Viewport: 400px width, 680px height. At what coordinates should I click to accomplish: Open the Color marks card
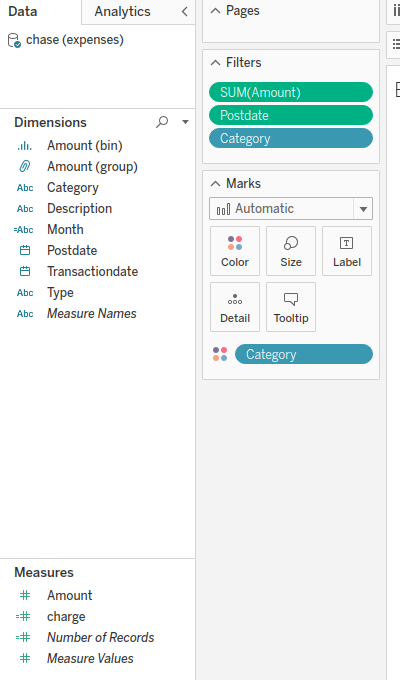[x=235, y=251]
